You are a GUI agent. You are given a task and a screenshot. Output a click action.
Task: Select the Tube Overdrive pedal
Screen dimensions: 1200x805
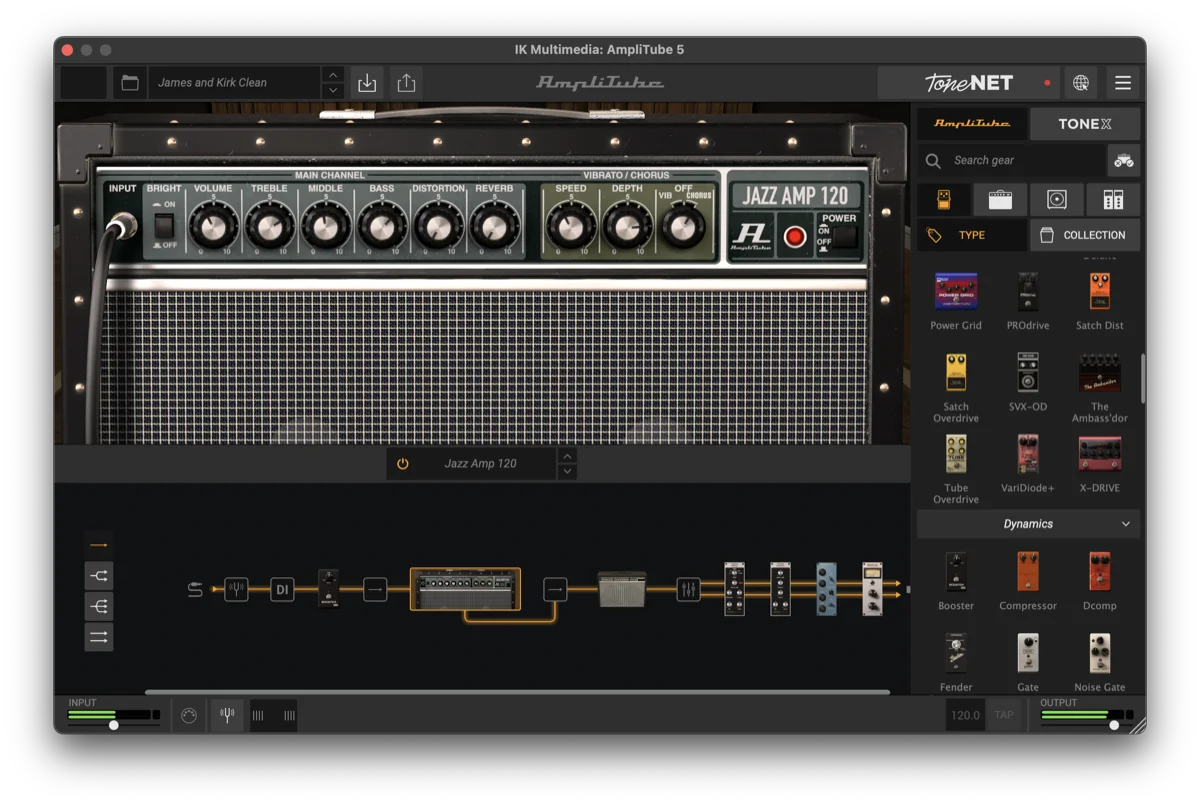(x=956, y=468)
